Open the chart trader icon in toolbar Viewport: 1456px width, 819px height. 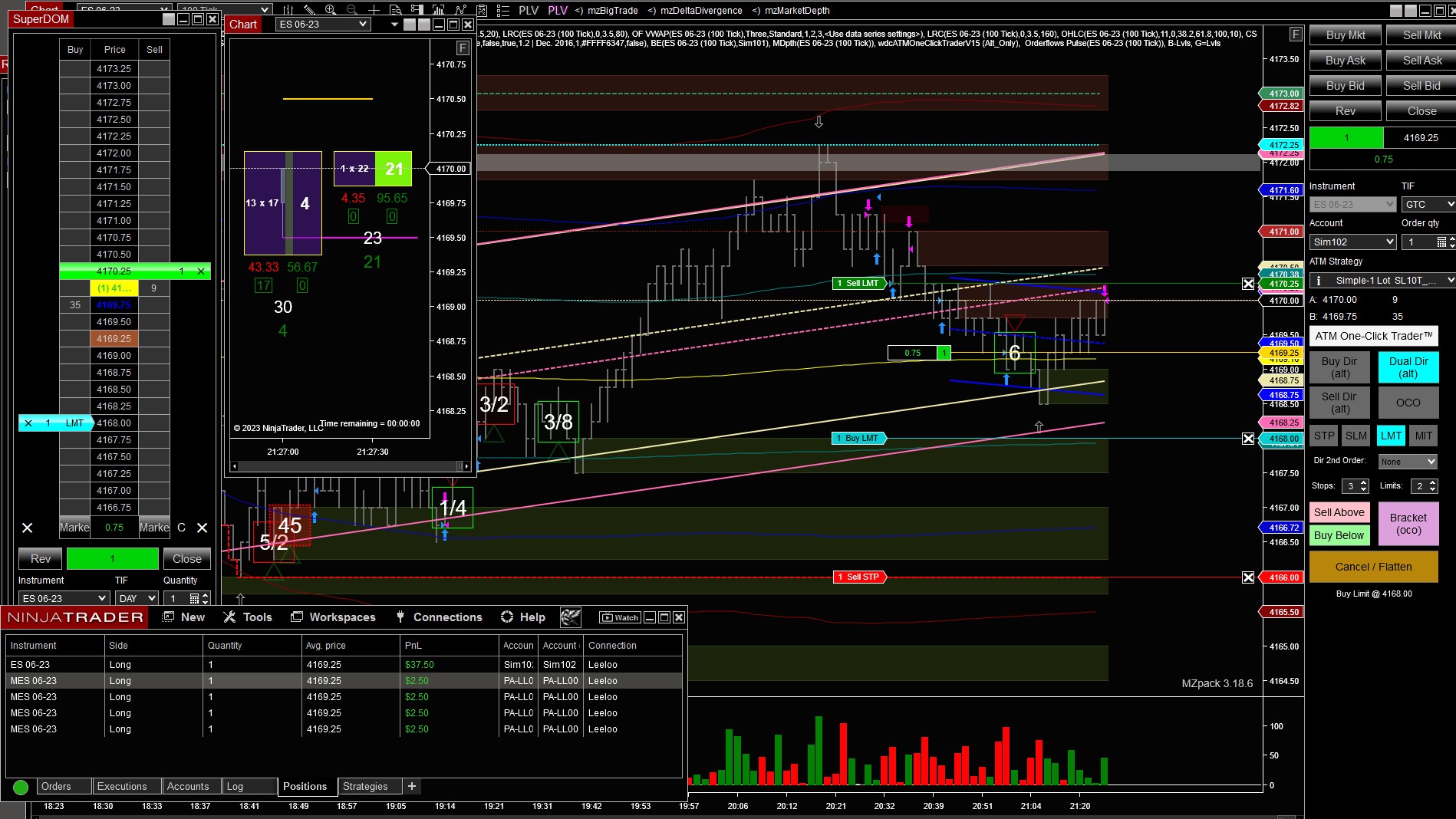coord(417,10)
